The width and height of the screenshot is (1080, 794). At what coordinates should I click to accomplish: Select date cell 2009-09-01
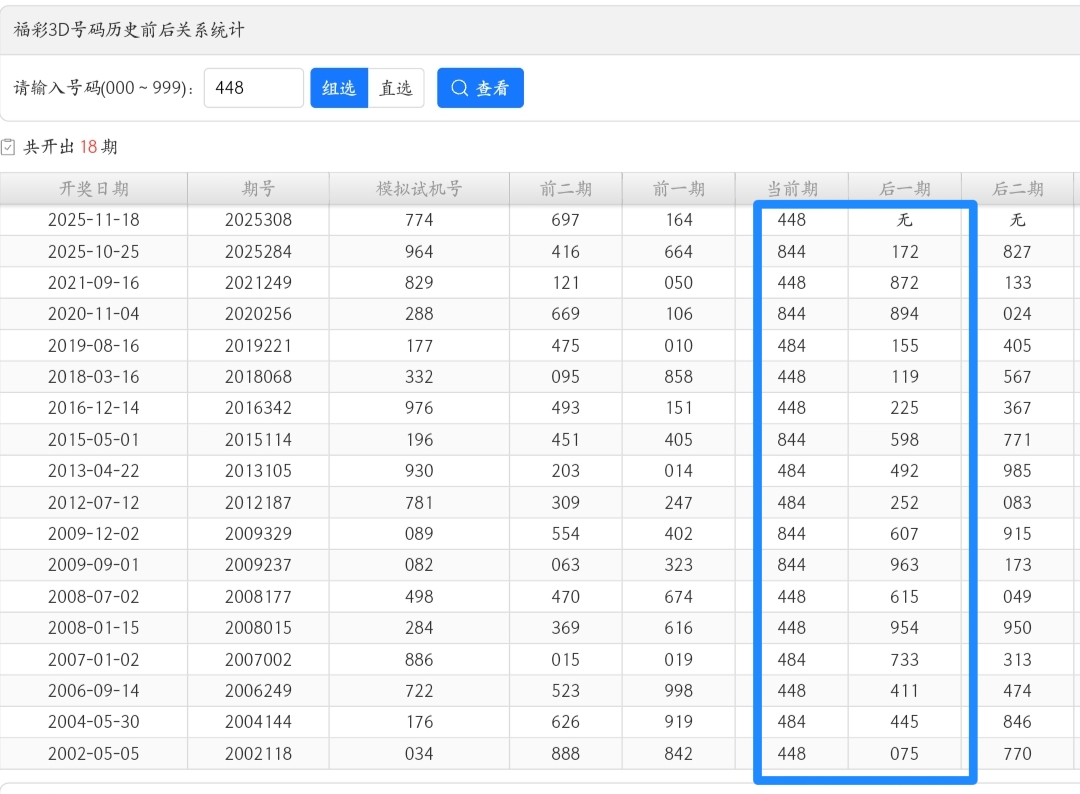click(x=94, y=565)
